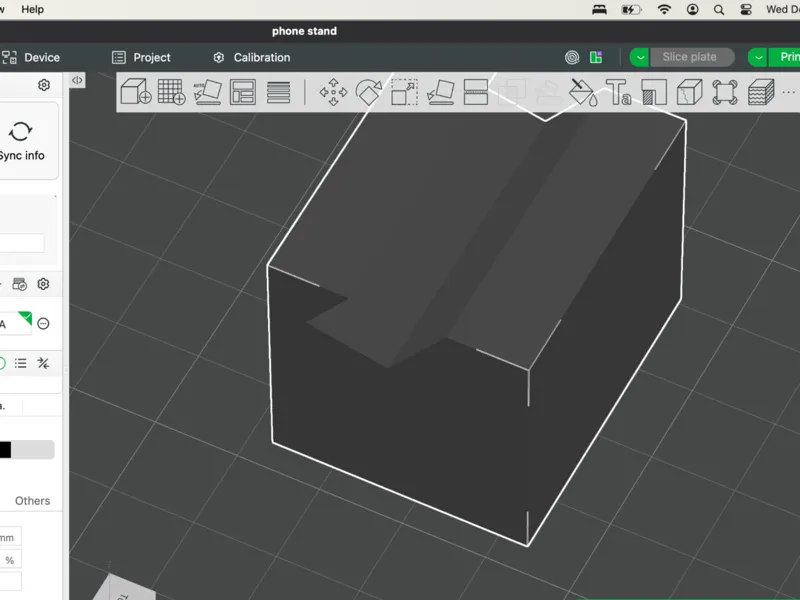Viewport: 800px width, 600px height.
Task: Open filament settings gear icon
Action: click(x=43, y=284)
